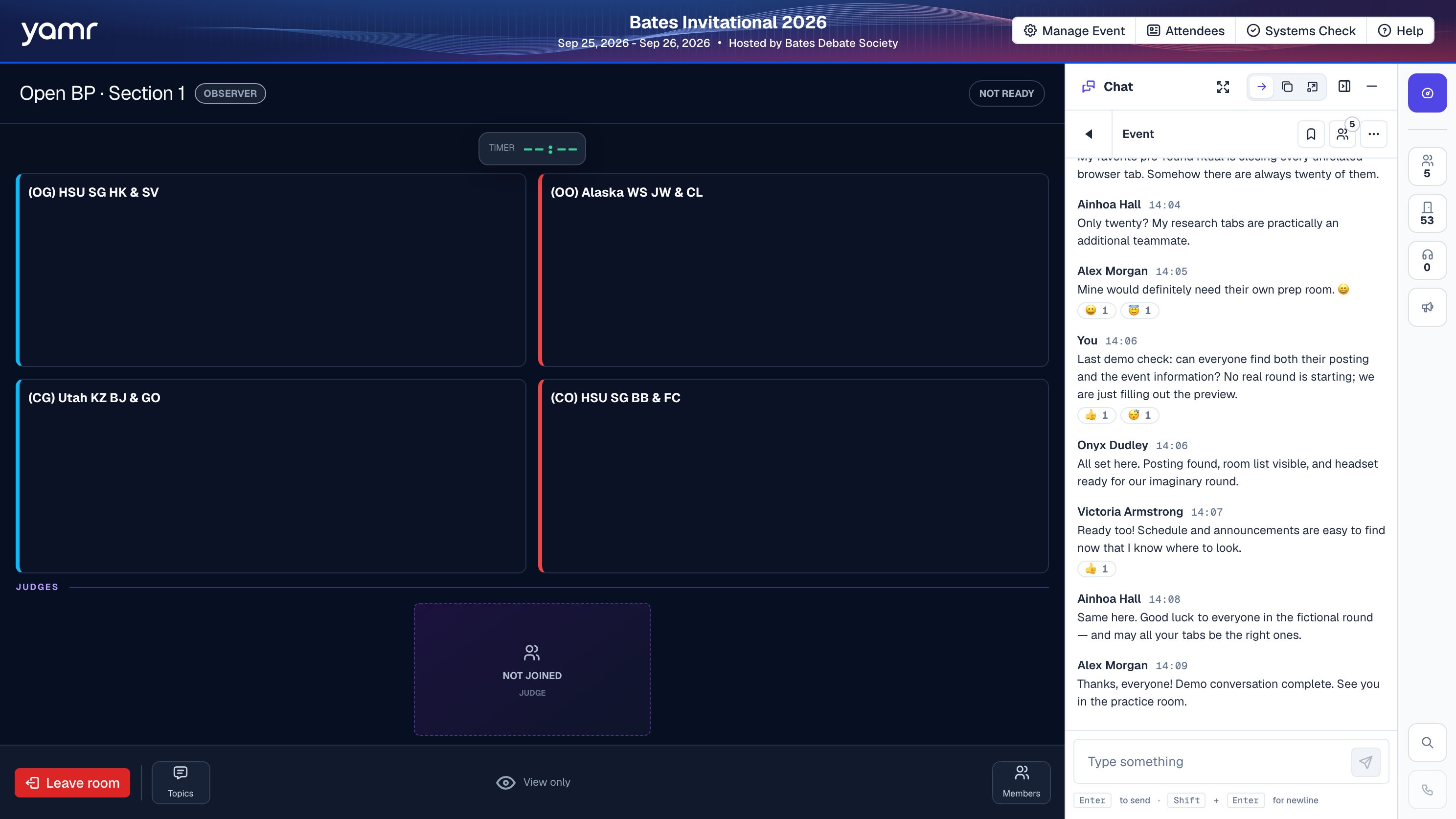Open Systems Check
This screenshot has width=1456, height=819.
1300,30
